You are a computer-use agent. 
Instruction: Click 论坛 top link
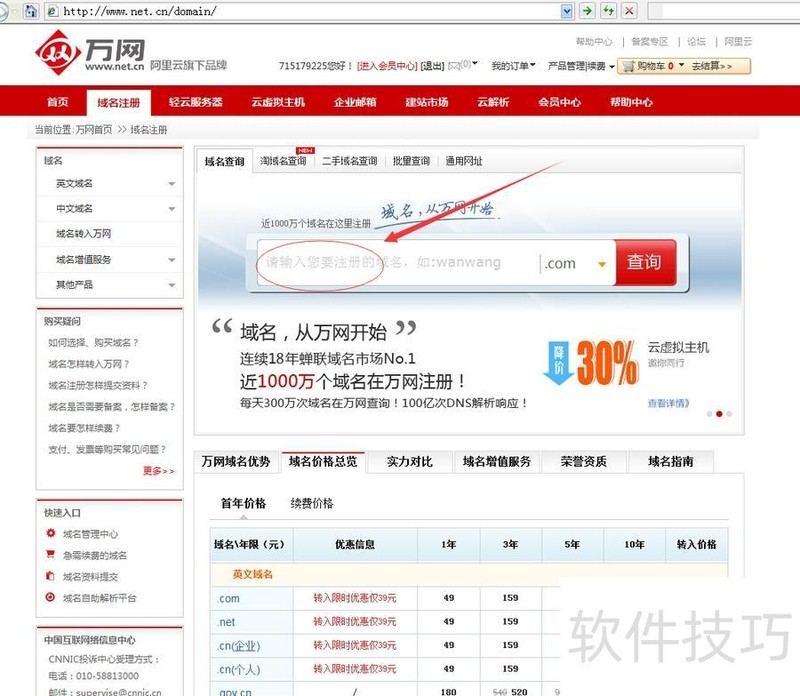(x=696, y=42)
